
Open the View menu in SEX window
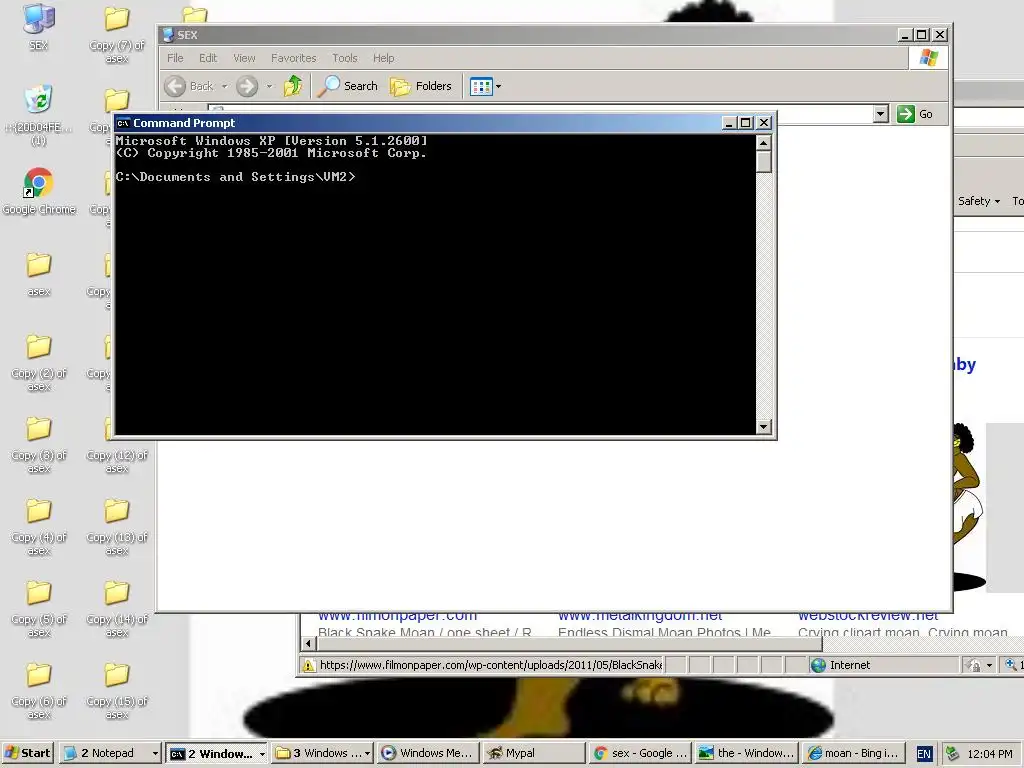[244, 58]
